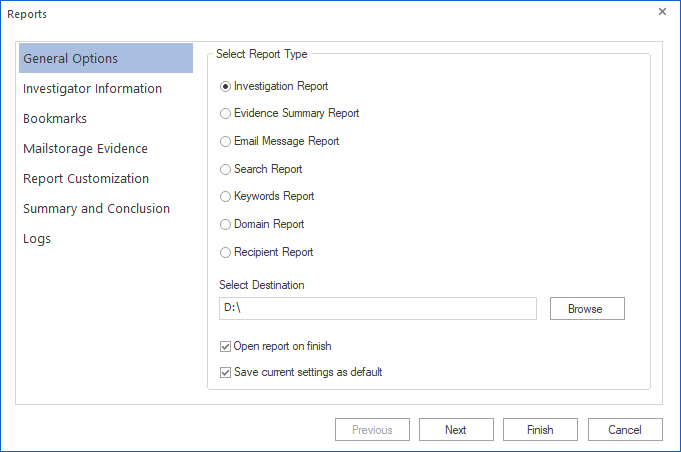This screenshot has width=681, height=452.
Task: Click in the Select Destination path field
Action: point(376,309)
